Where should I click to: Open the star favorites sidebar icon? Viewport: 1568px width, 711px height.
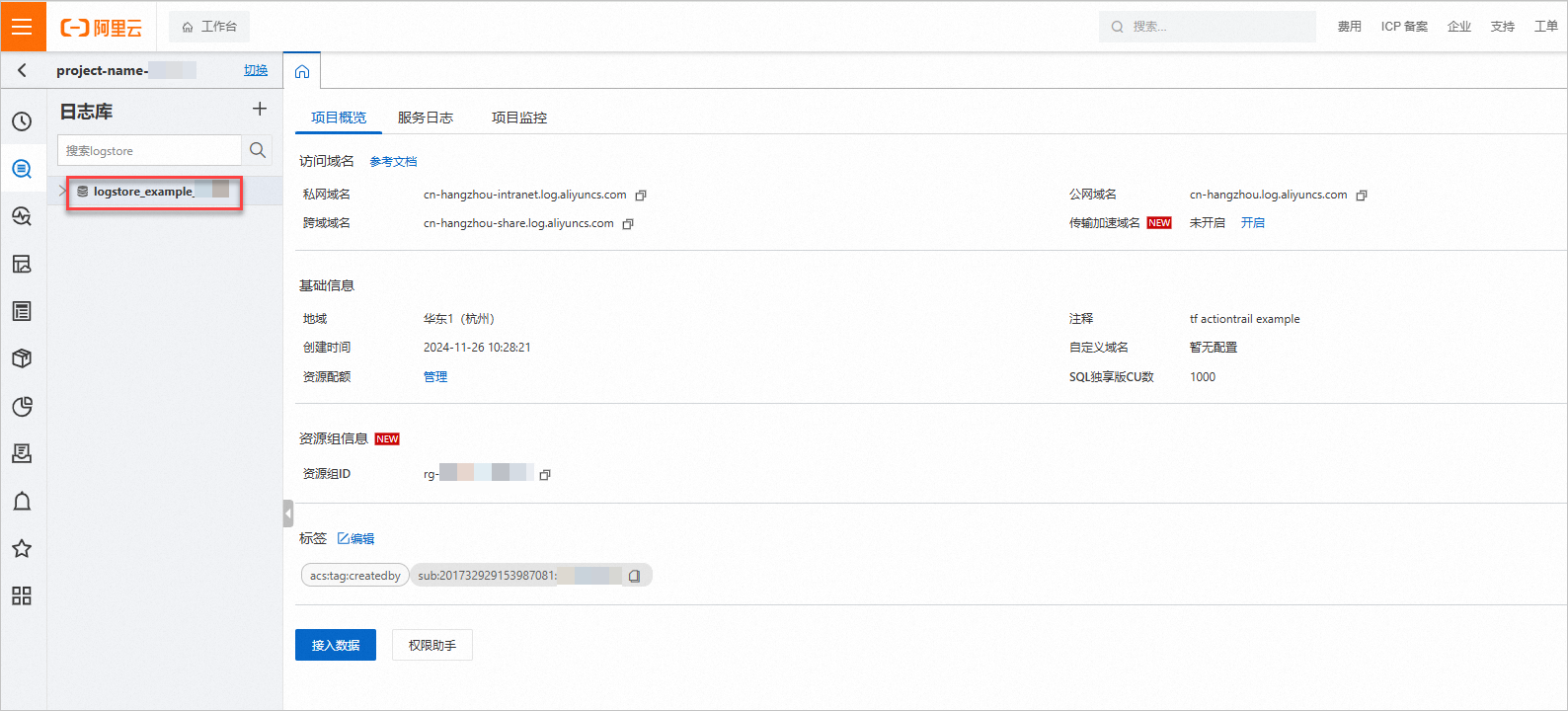pos(22,548)
